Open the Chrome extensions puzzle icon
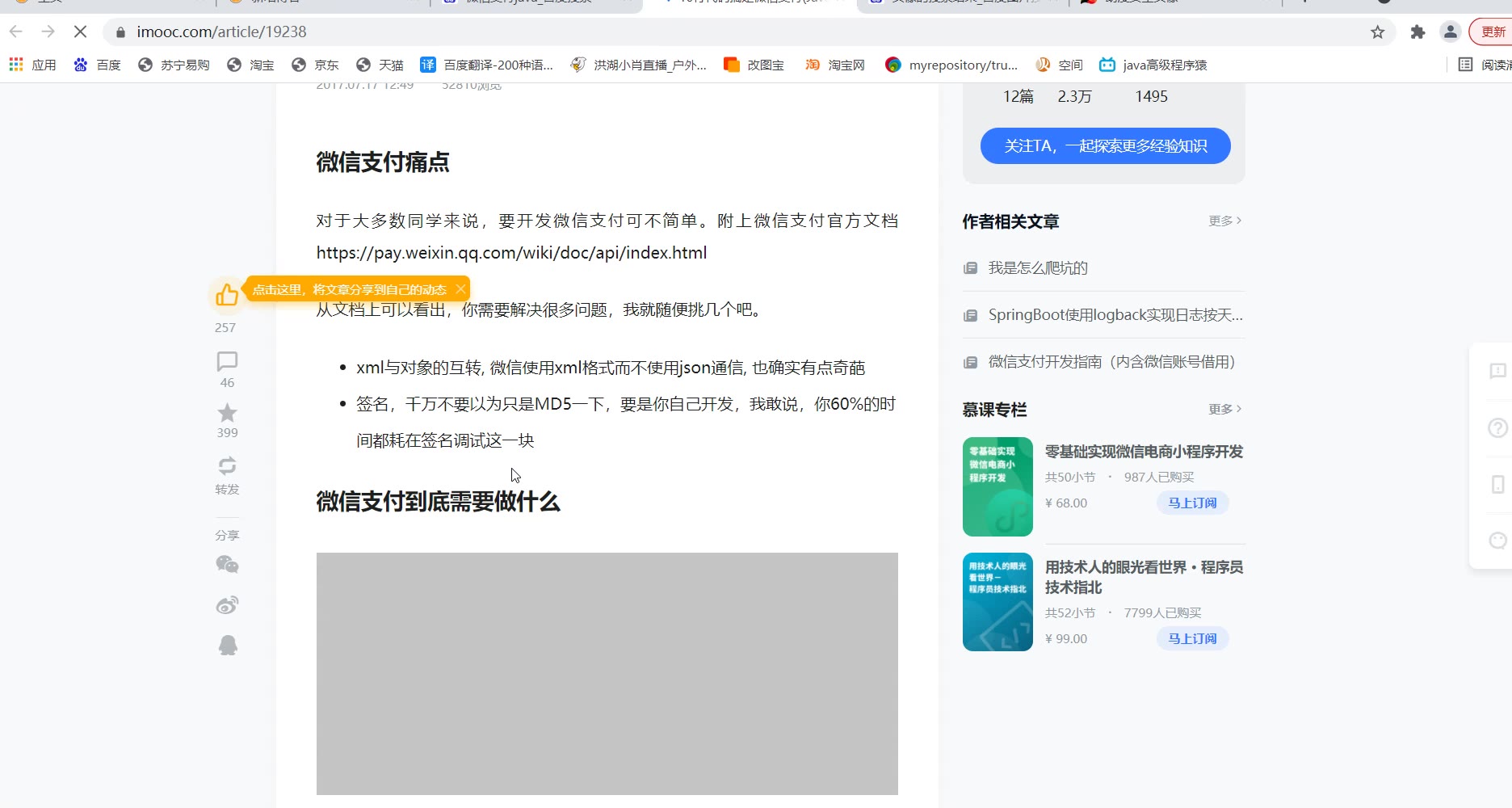Image resolution: width=1512 pixels, height=808 pixels. [1417, 32]
